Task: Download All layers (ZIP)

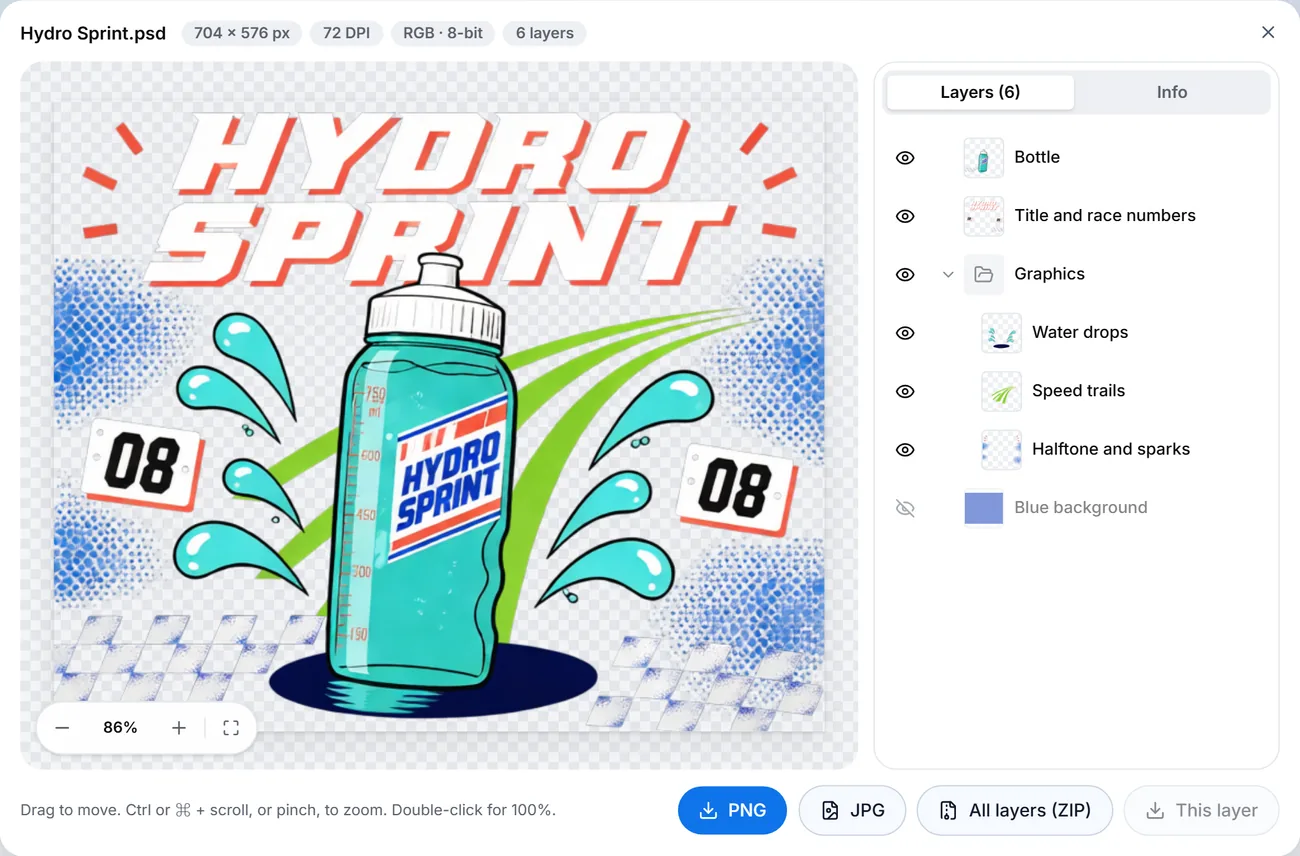Action: pos(1015,810)
